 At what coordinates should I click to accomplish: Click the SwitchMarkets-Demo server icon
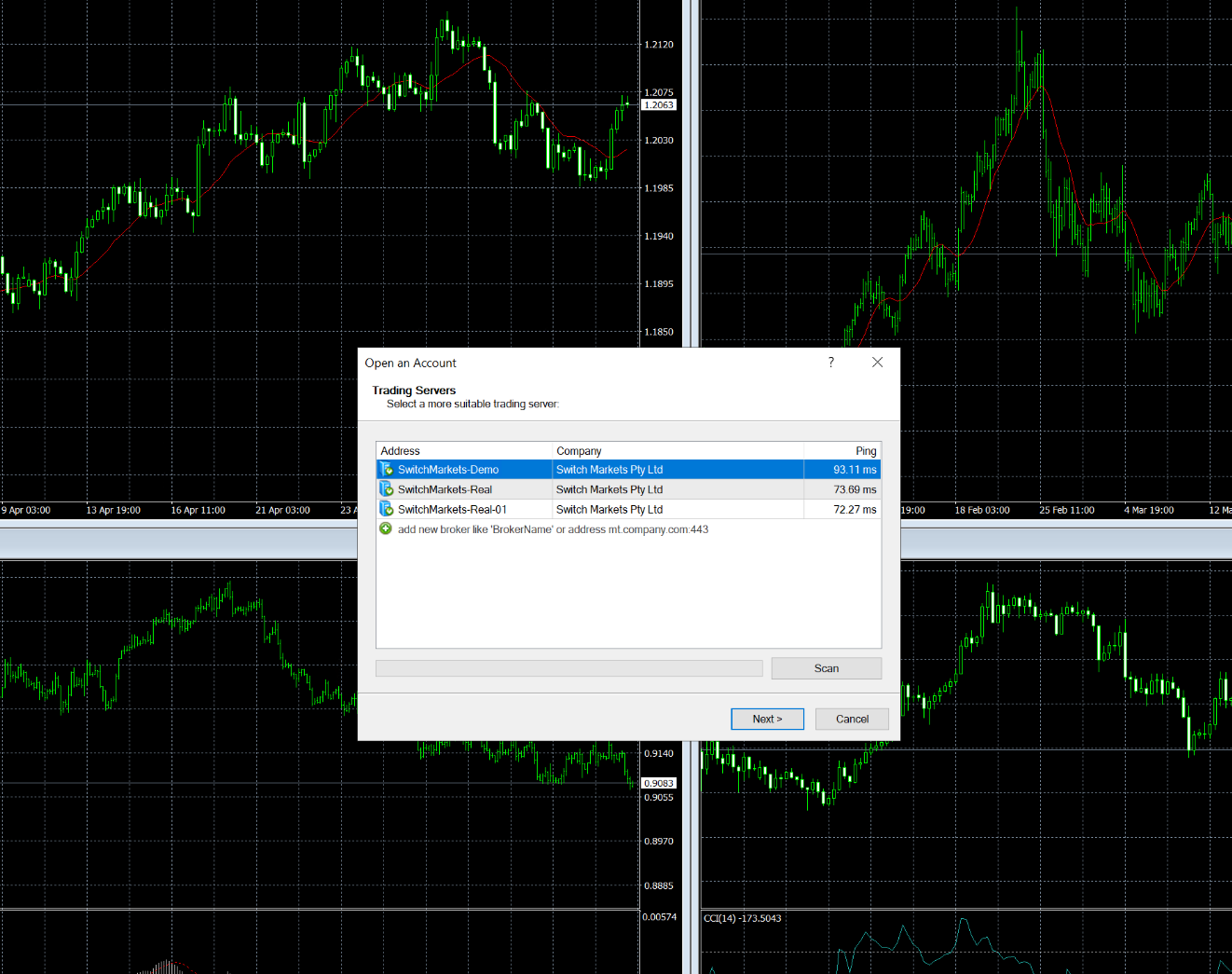click(386, 470)
